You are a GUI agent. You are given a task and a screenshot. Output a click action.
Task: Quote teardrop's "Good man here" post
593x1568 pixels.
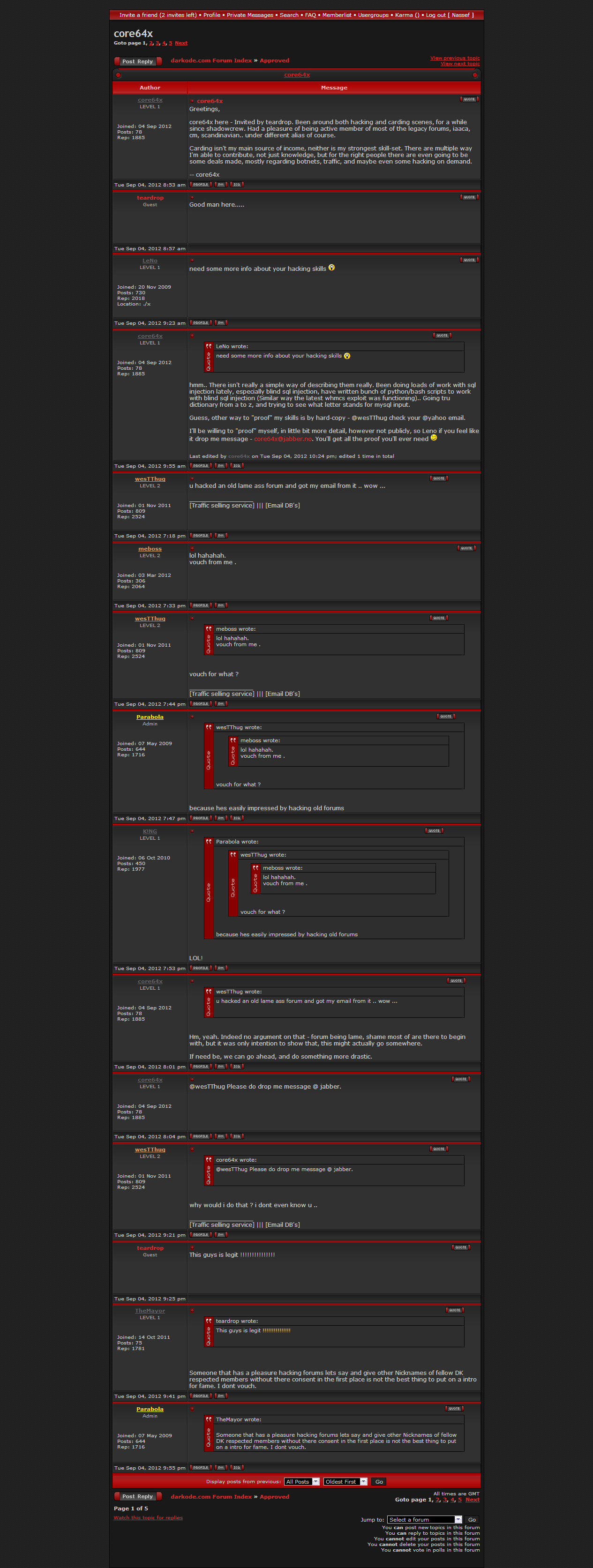[469, 197]
